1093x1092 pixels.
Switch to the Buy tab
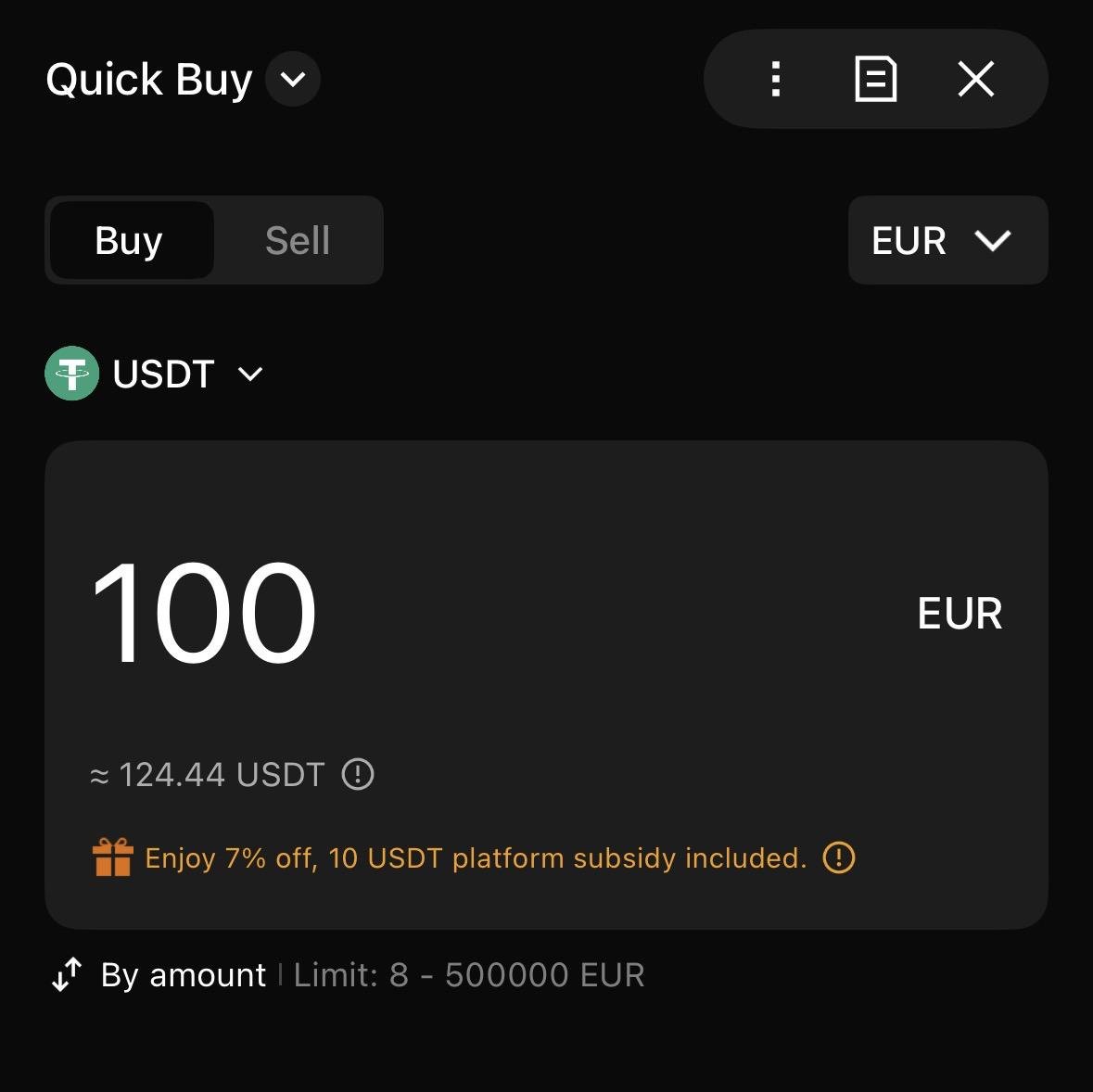[130, 241]
